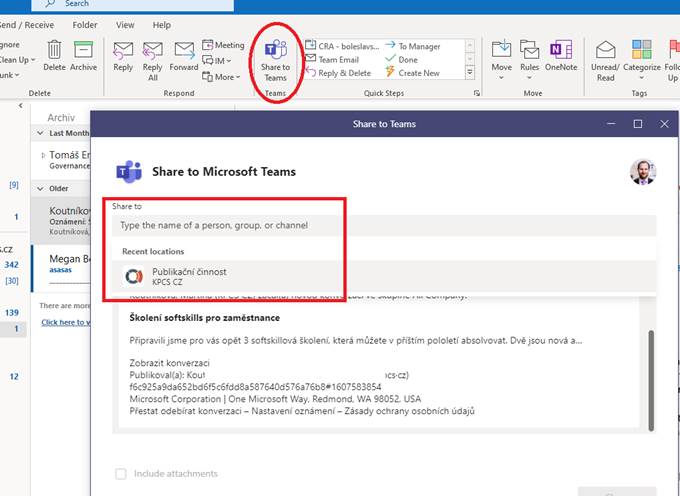Collapse the folder pane arrow

[x=20, y=105]
